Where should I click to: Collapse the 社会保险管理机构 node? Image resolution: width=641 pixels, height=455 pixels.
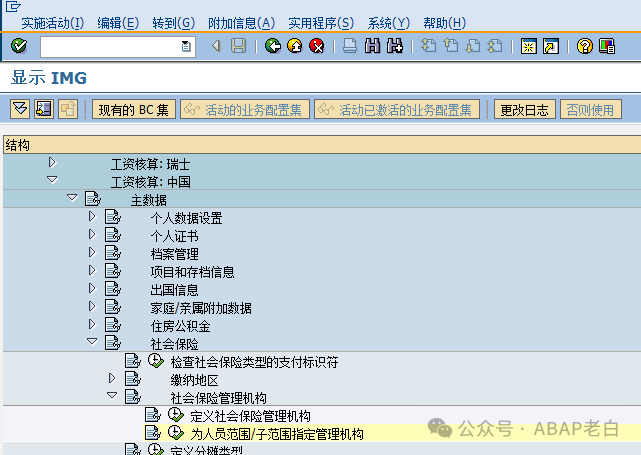click(112, 395)
